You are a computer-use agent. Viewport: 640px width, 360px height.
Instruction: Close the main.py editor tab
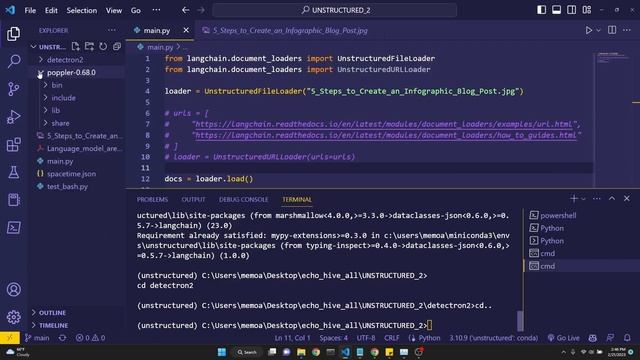click(x=186, y=30)
